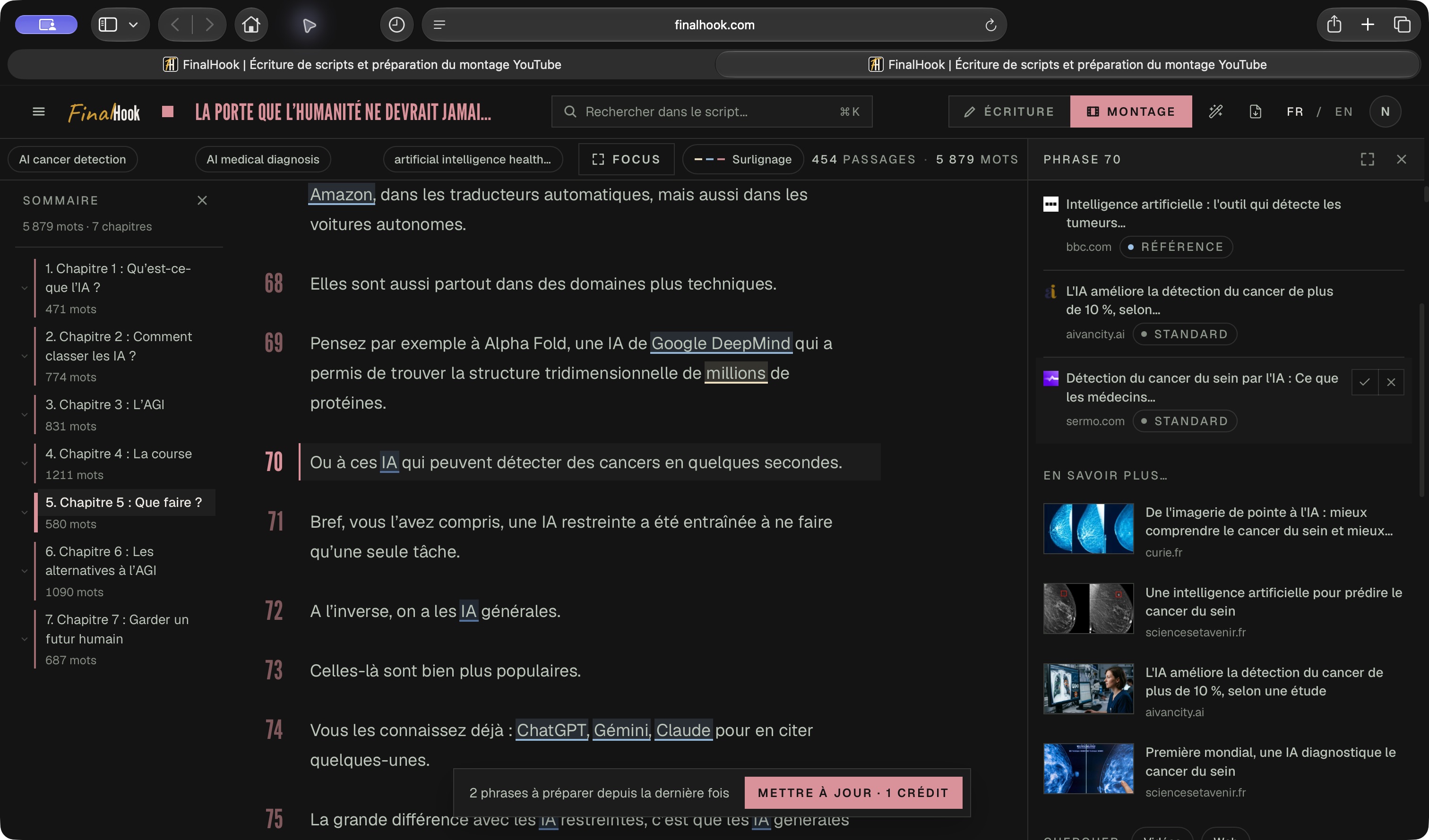The image size is (1429, 840).
Task: Expand Chapitre 6 chevron in Sommaire
Action: coord(25,571)
